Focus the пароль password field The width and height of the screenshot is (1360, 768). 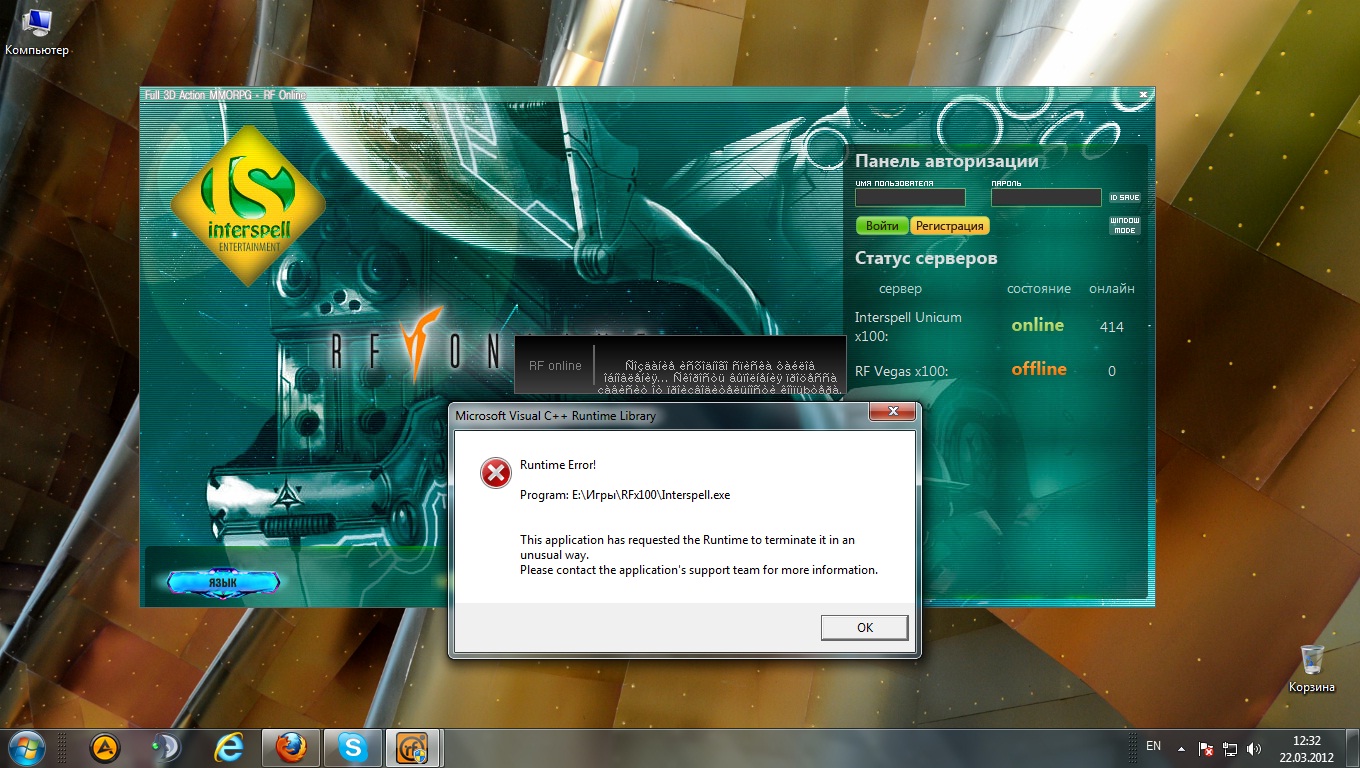click(1046, 198)
